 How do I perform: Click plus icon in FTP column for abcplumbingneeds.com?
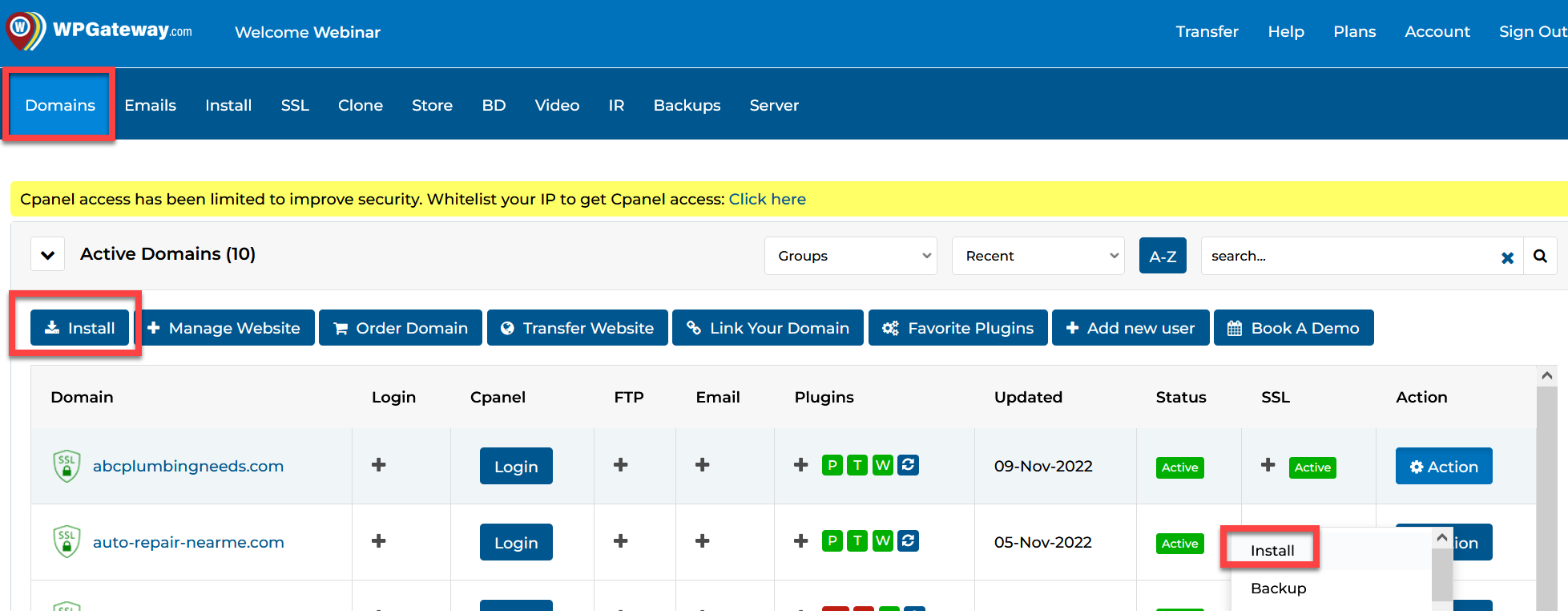tap(620, 465)
